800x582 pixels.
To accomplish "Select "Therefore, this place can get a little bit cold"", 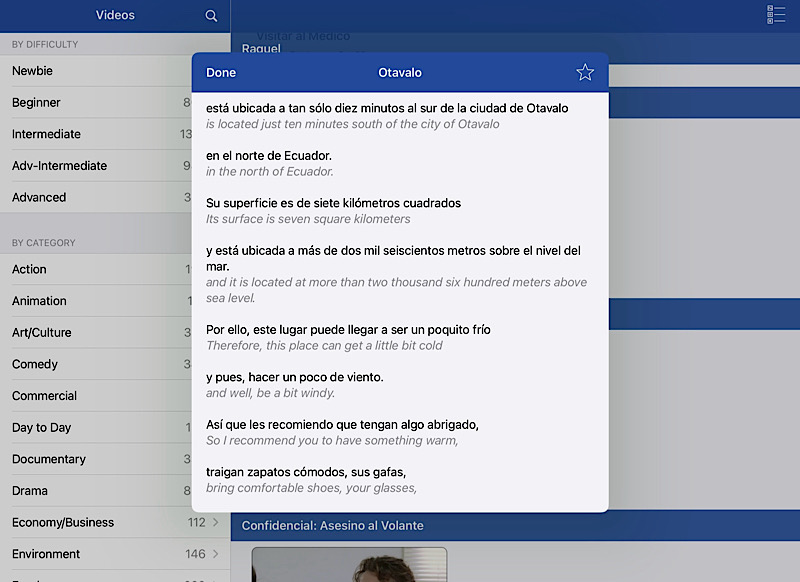I will (324, 345).
